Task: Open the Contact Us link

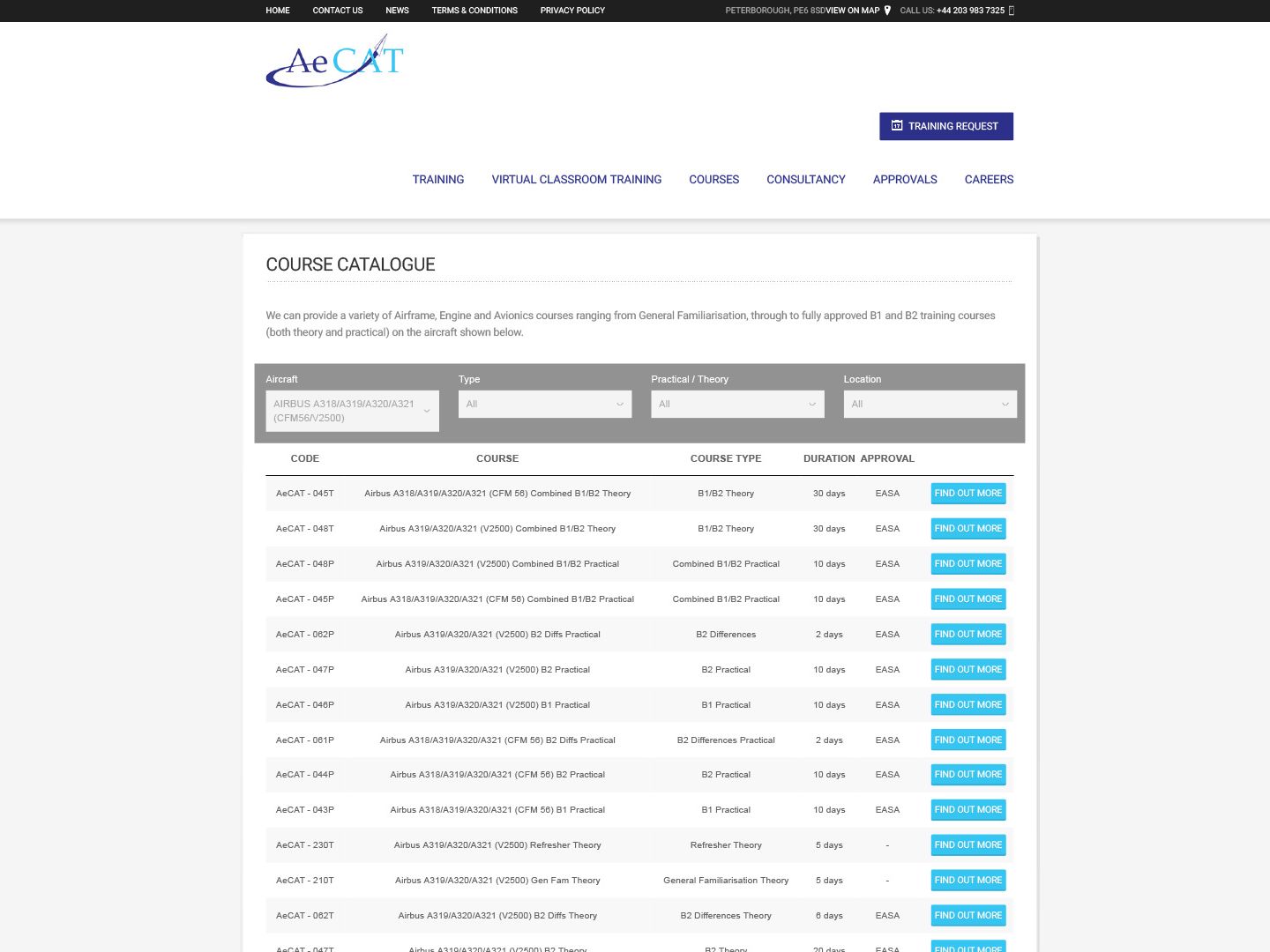Action: click(337, 11)
